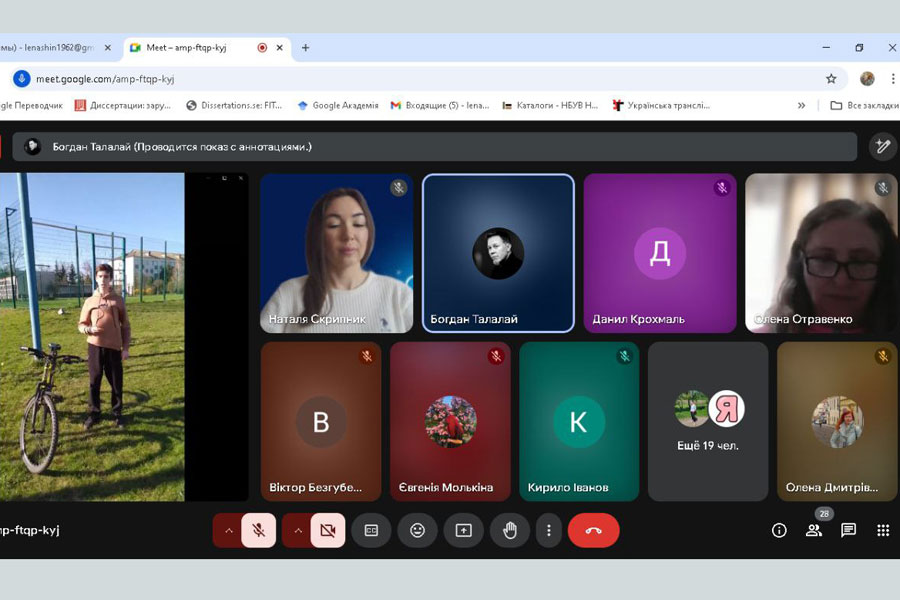Open the Українська транслі... bookmark

[x=661, y=105]
